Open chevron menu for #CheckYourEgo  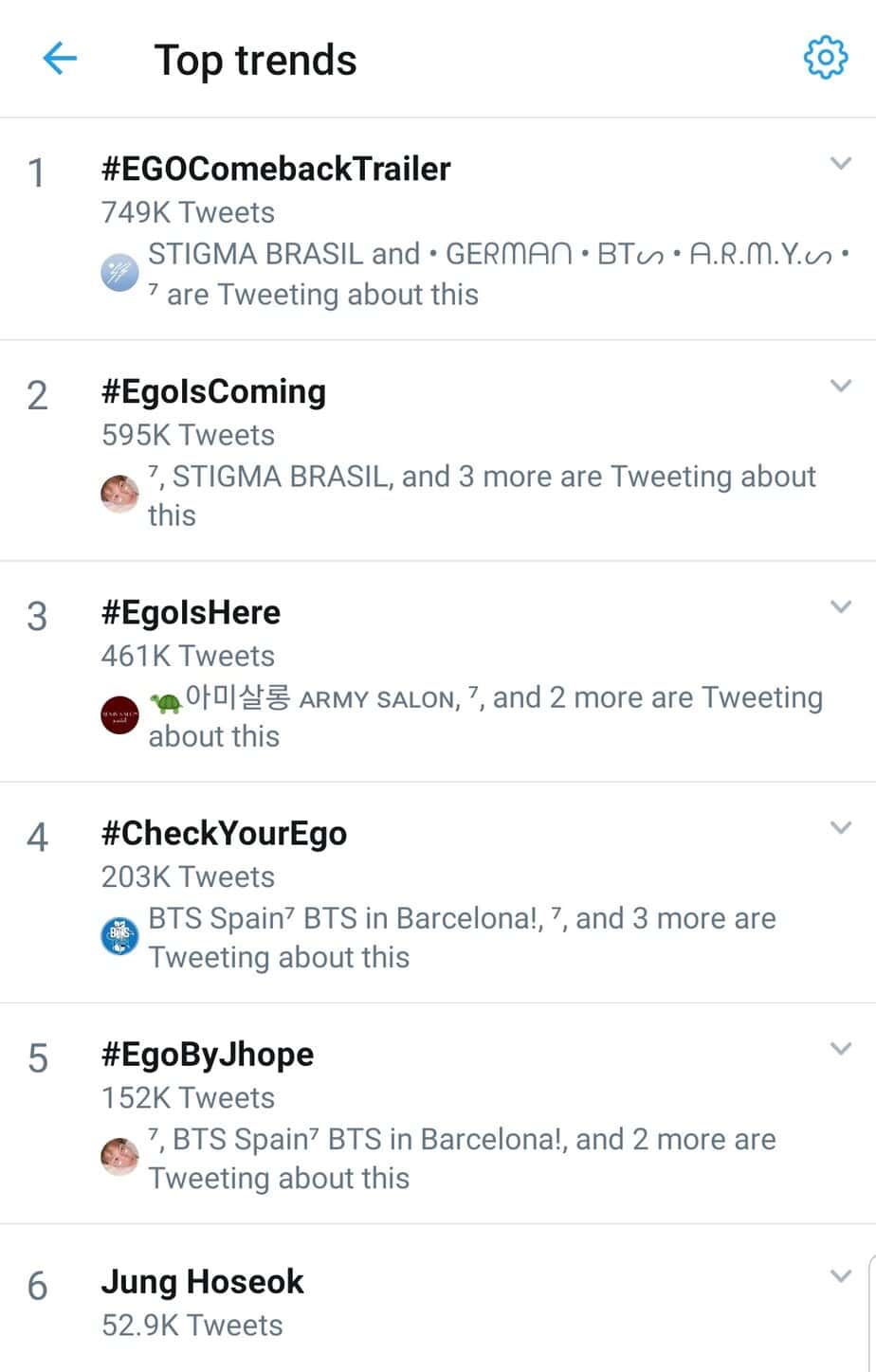[x=840, y=827]
